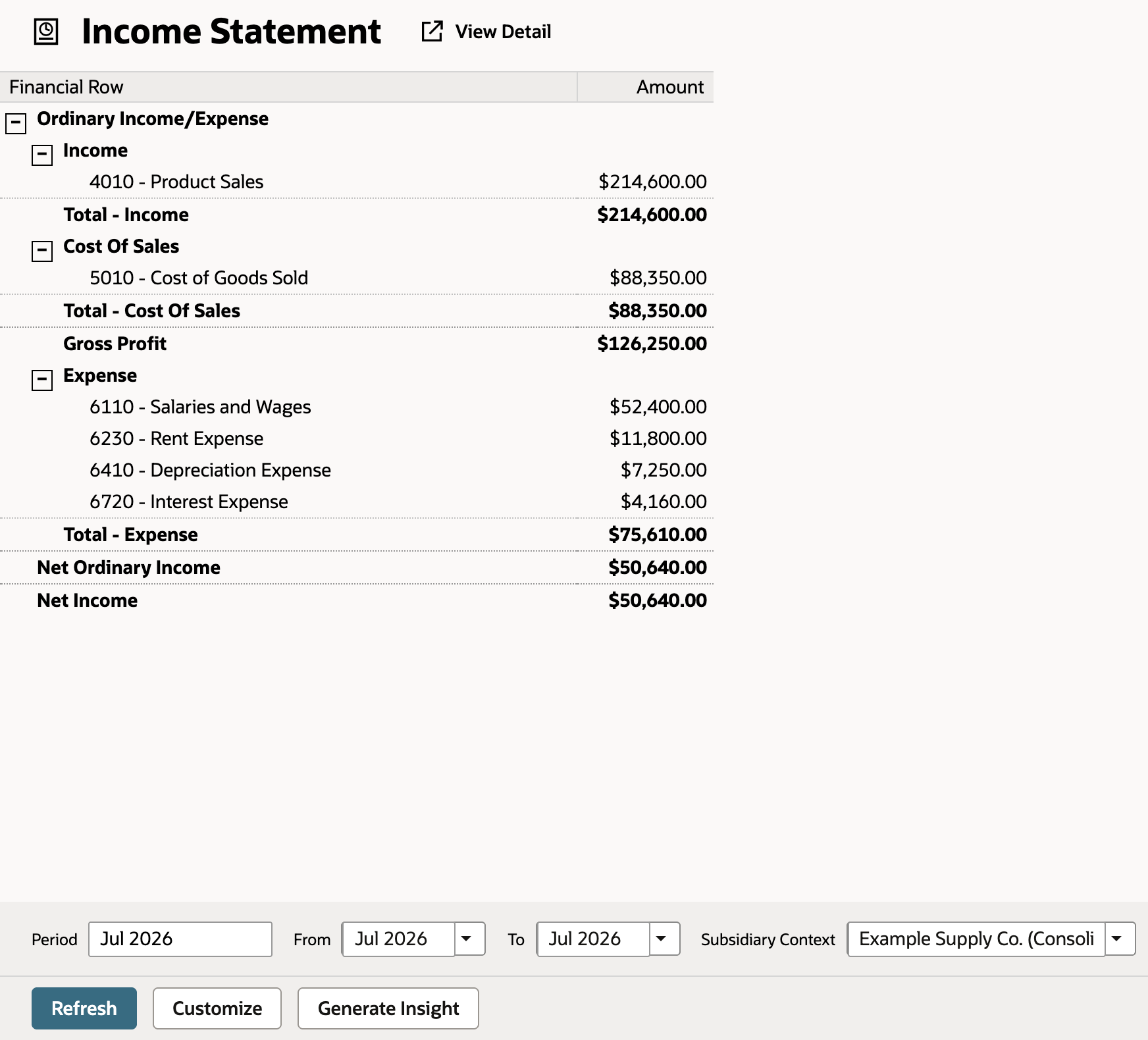Open the View Detail link
Image resolution: width=1148 pixels, height=1040 pixels.
503,32
